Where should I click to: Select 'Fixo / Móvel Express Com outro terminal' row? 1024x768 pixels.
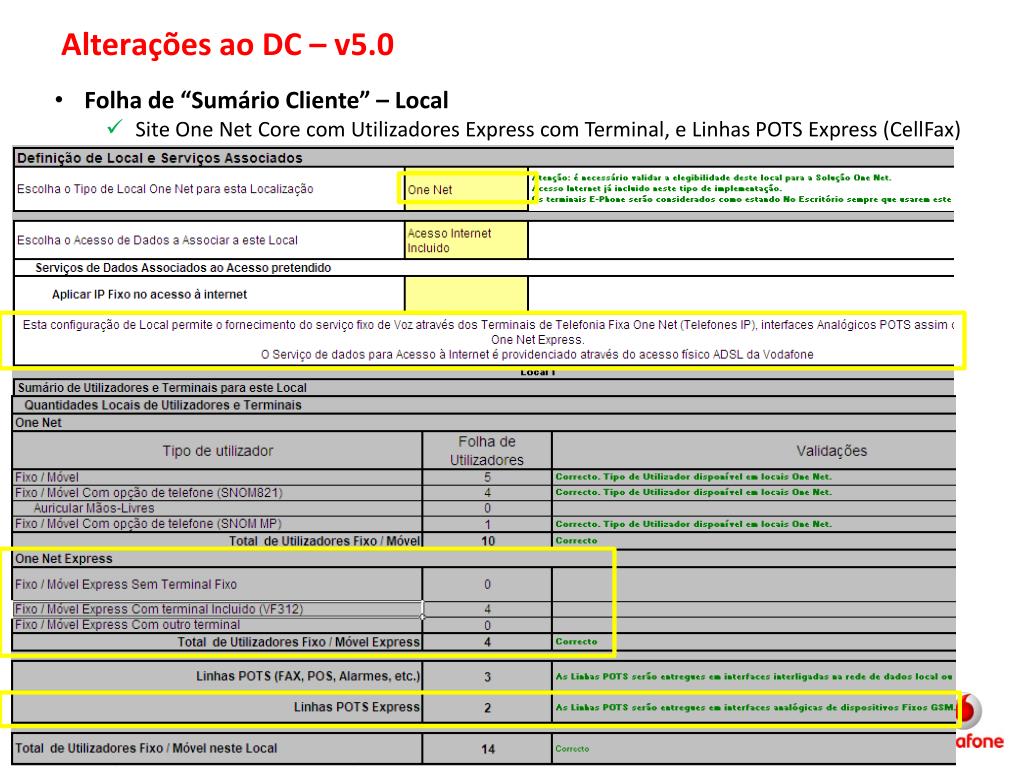point(127,625)
